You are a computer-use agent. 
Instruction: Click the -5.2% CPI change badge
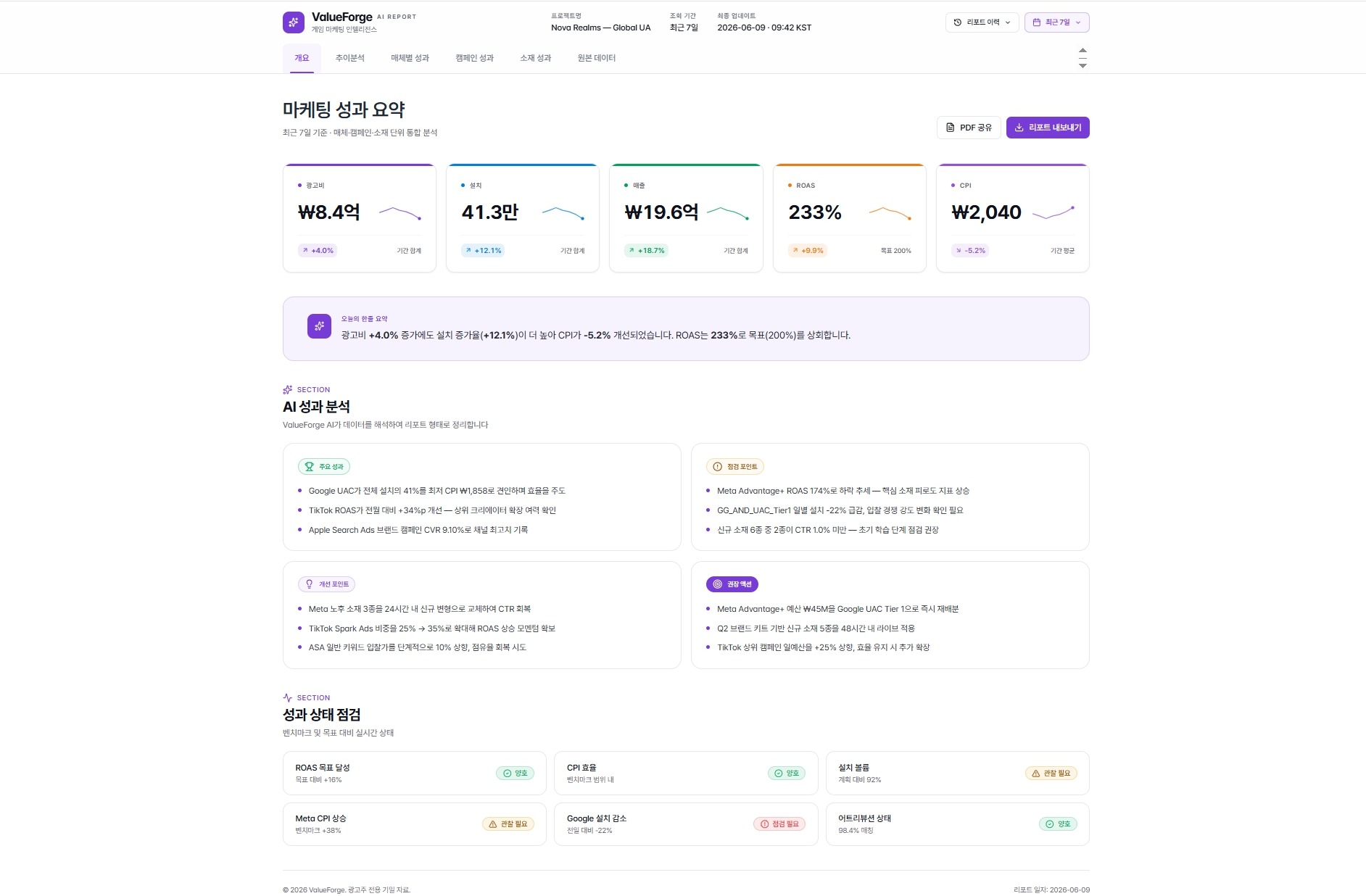(971, 251)
